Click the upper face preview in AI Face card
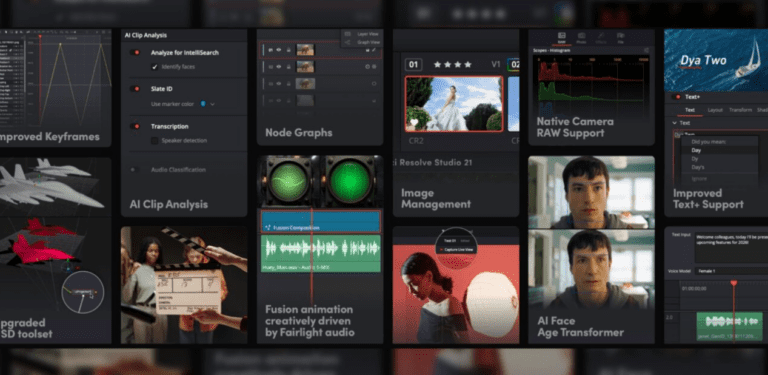Screen dimensions: 768x375 click(591, 192)
